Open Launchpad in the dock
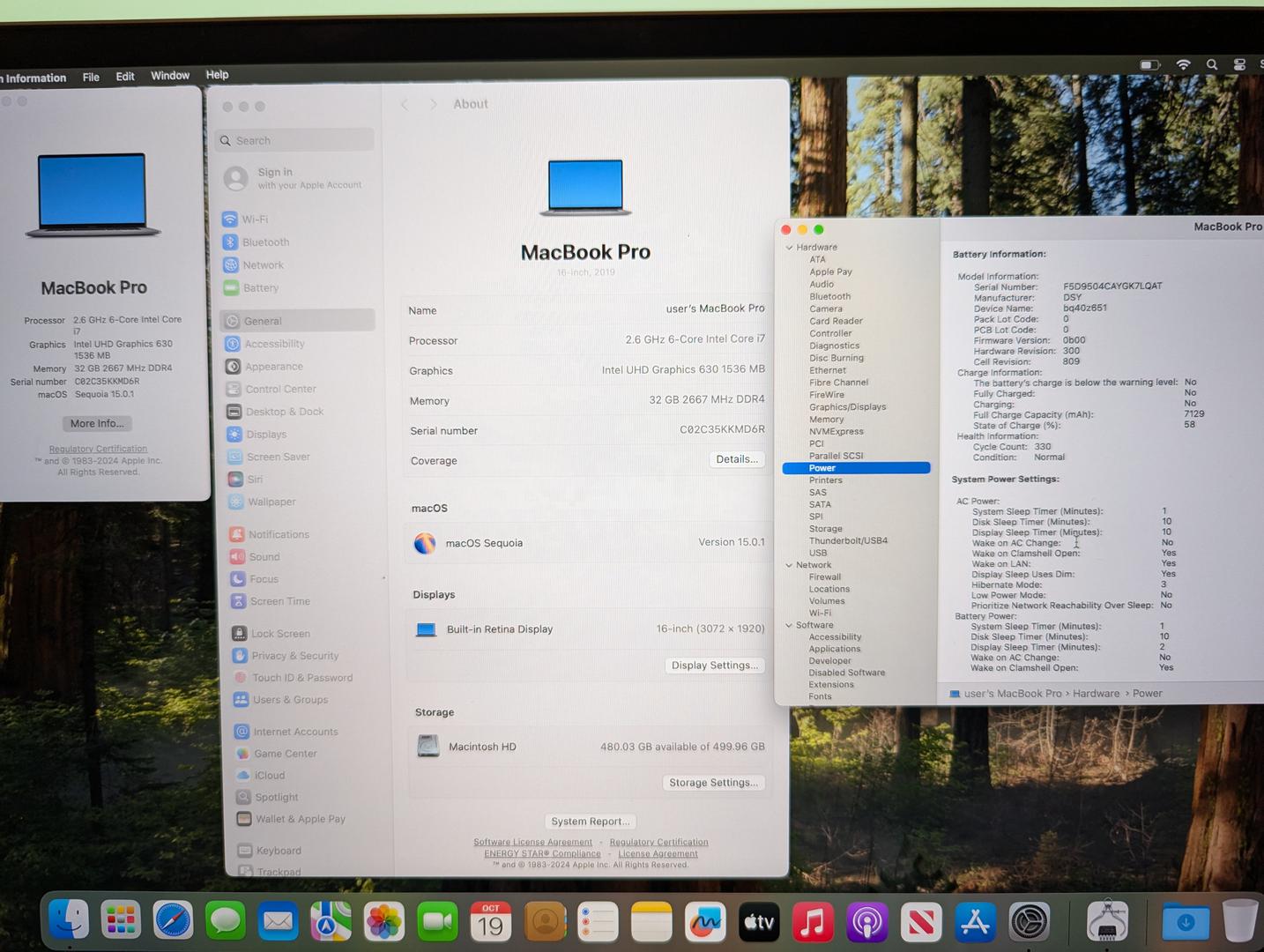The image size is (1264, 952). coord(121,921)
